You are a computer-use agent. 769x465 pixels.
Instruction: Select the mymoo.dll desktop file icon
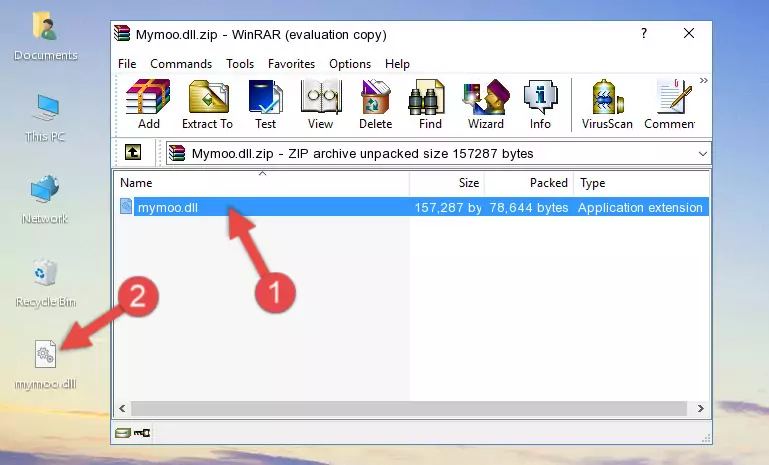click(x=45, y=365)
